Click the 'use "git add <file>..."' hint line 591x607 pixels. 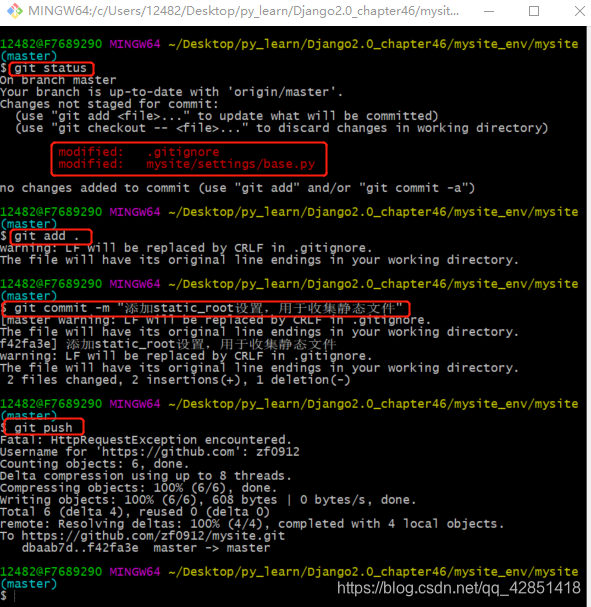tap(226, 116)
